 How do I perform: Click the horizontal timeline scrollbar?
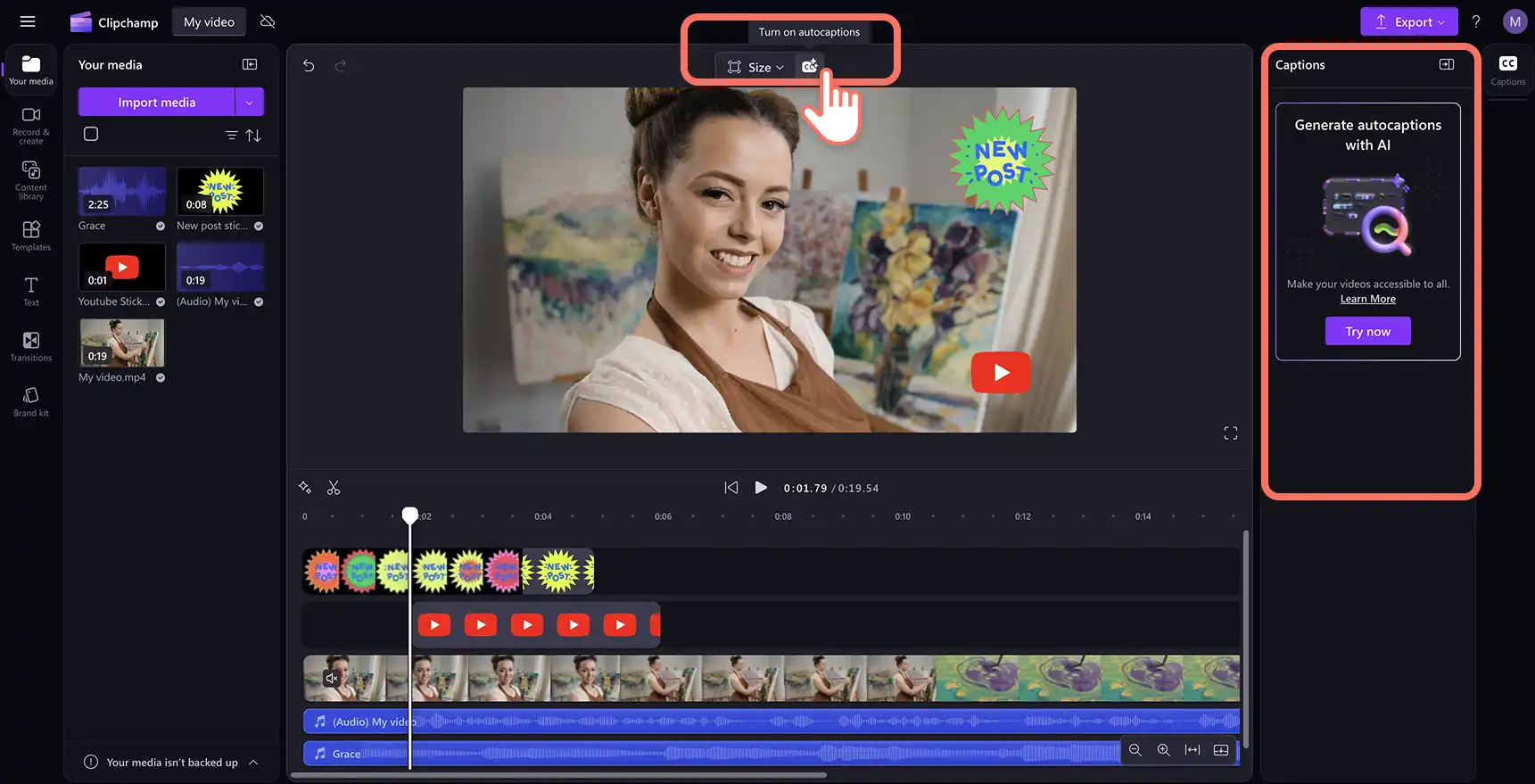click(558, 775)
